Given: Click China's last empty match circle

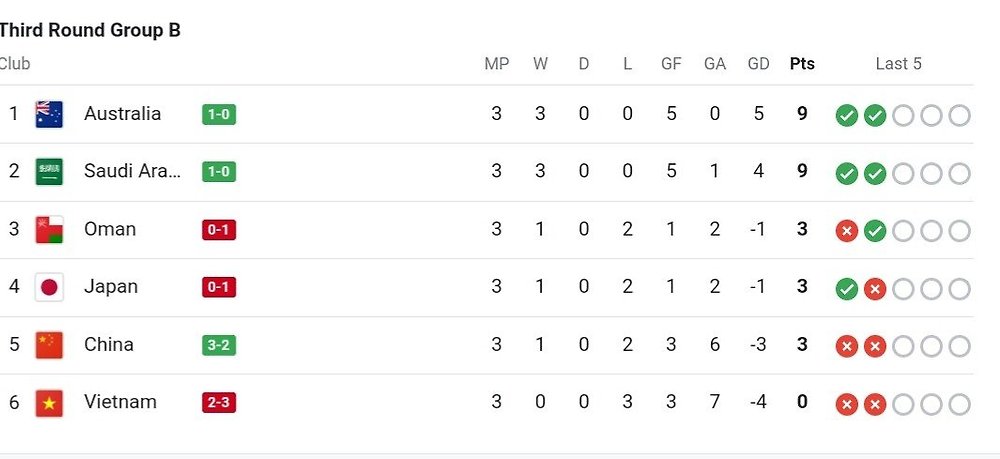Looking at the screenshot, I should [x=959, y=347].
